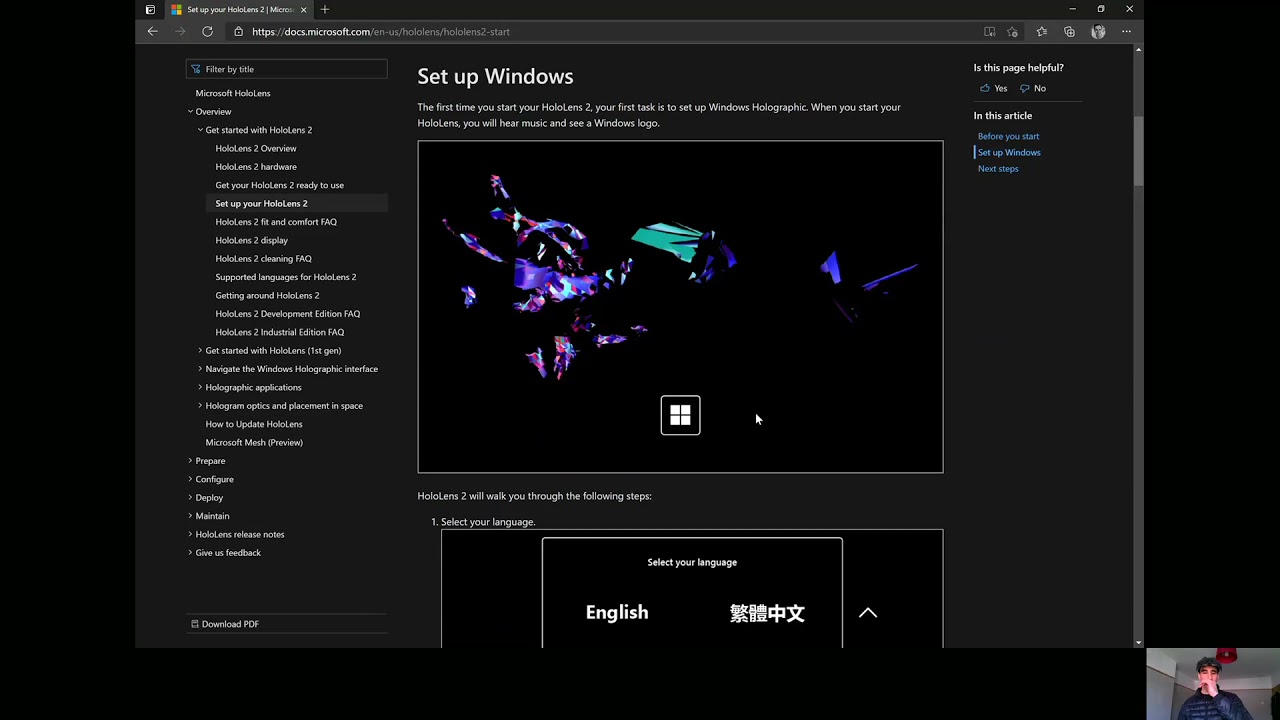Jump to 'Set up Windows' in article nav
The width and height of the screenshot is (1280, 720).
1009,152
